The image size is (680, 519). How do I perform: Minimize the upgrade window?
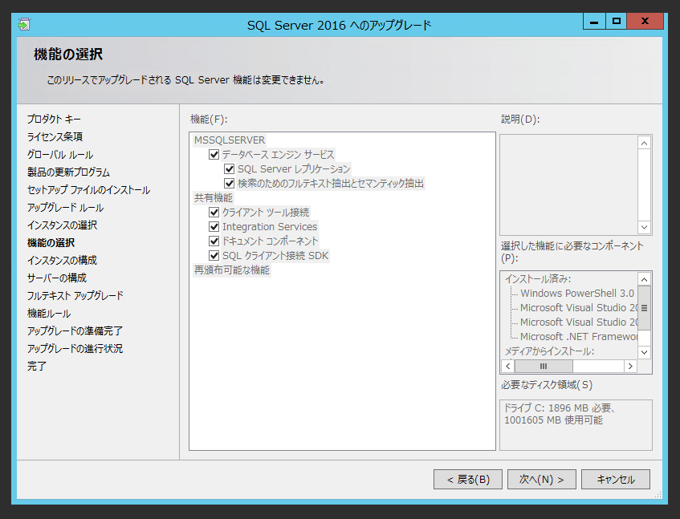(x=594, y=21)
